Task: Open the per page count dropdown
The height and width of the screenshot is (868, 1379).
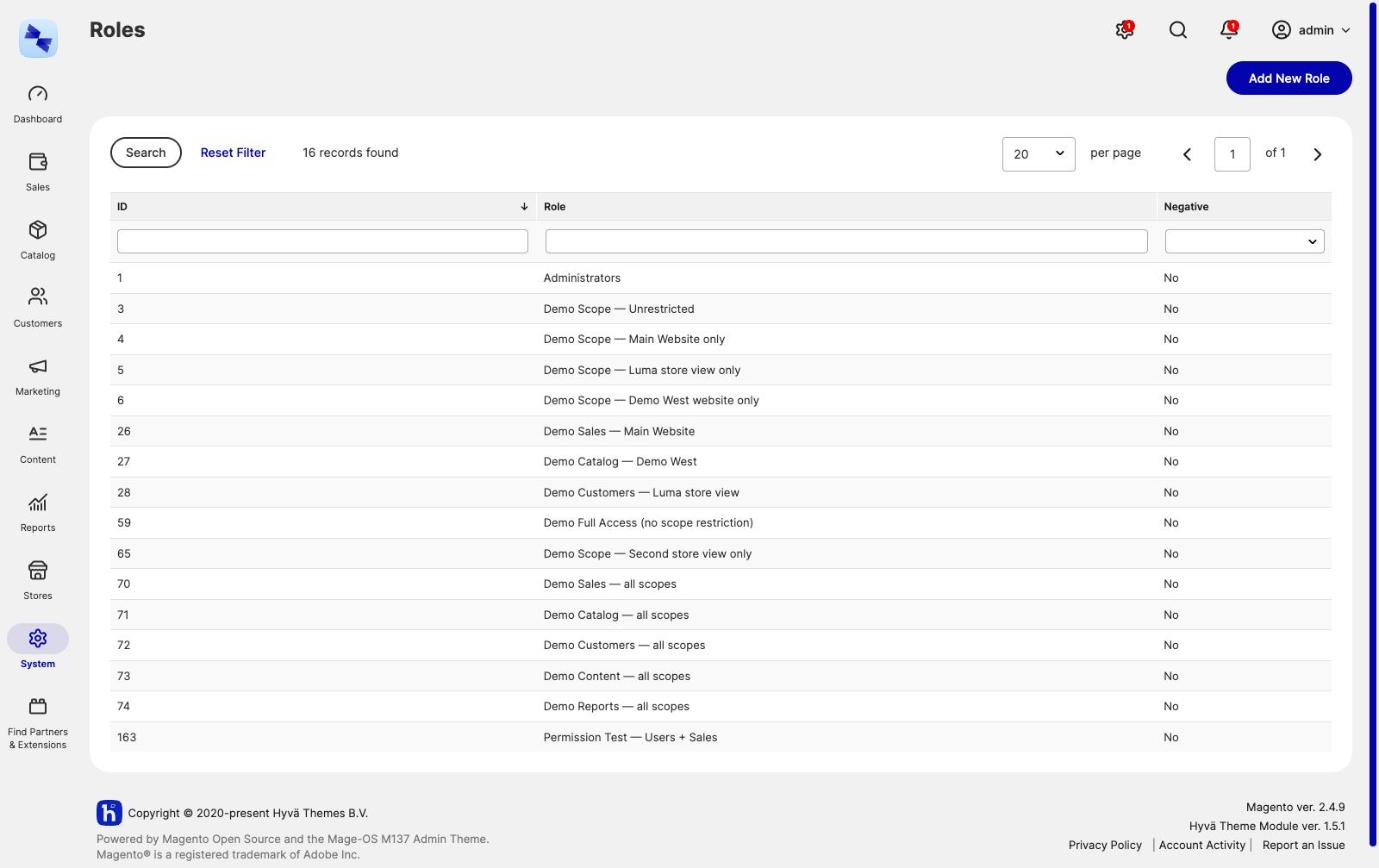Action: tap(1038, 154)
